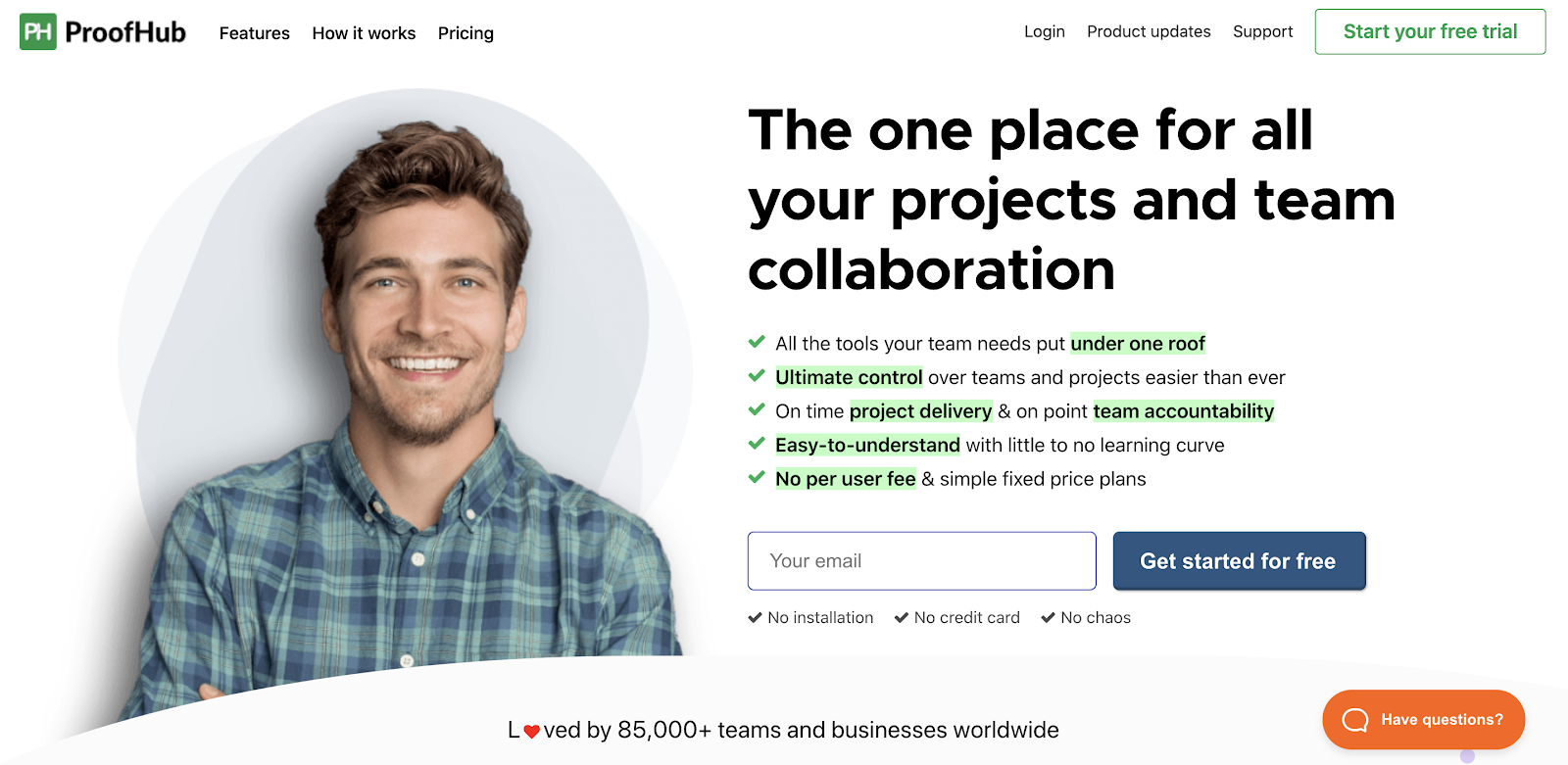Click the checkmark beside 'under one roof' line
Viewport: 1568px width, 765px height.
757,342
